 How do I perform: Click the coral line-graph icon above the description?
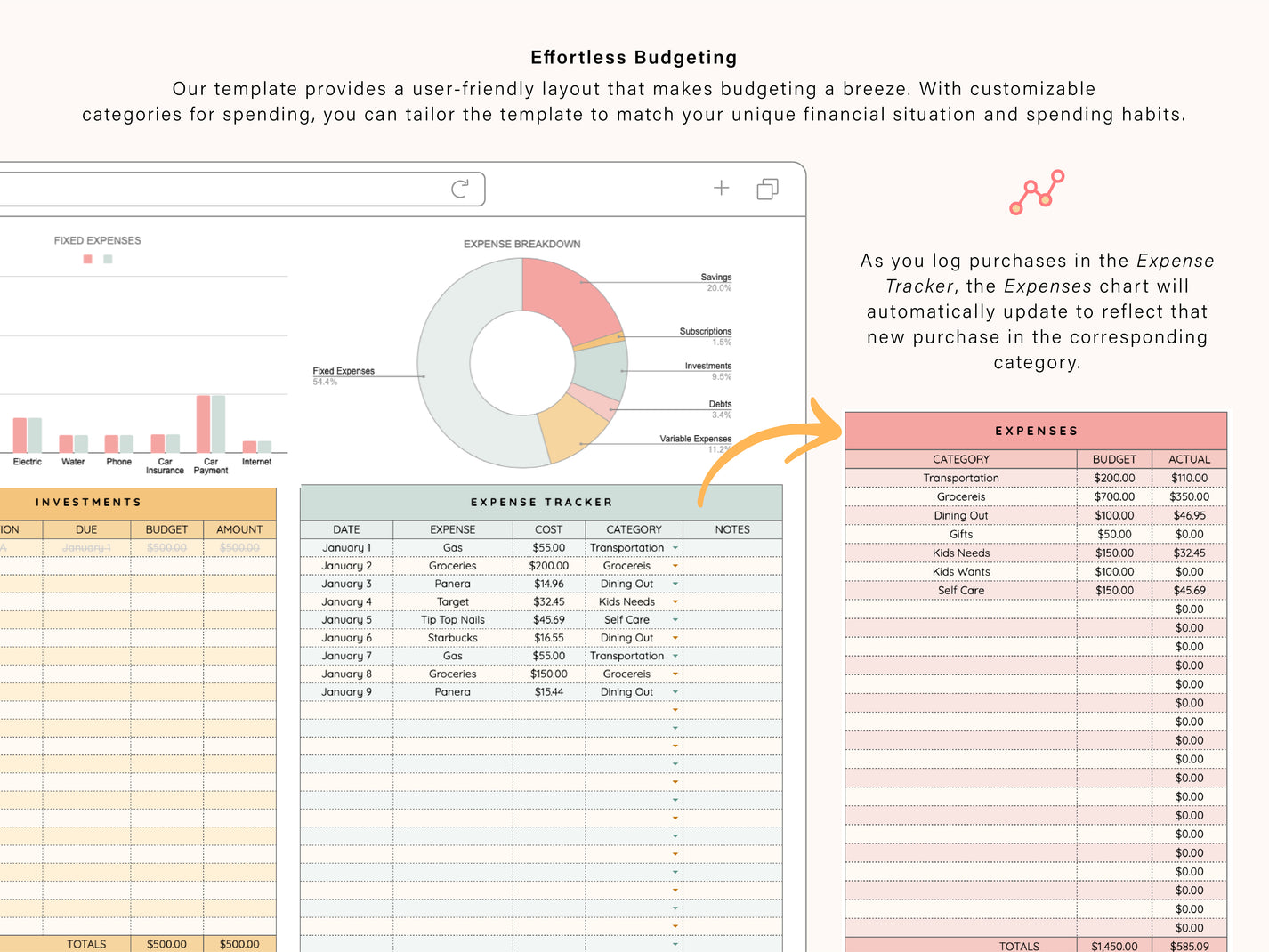(x=1037, y=192)
